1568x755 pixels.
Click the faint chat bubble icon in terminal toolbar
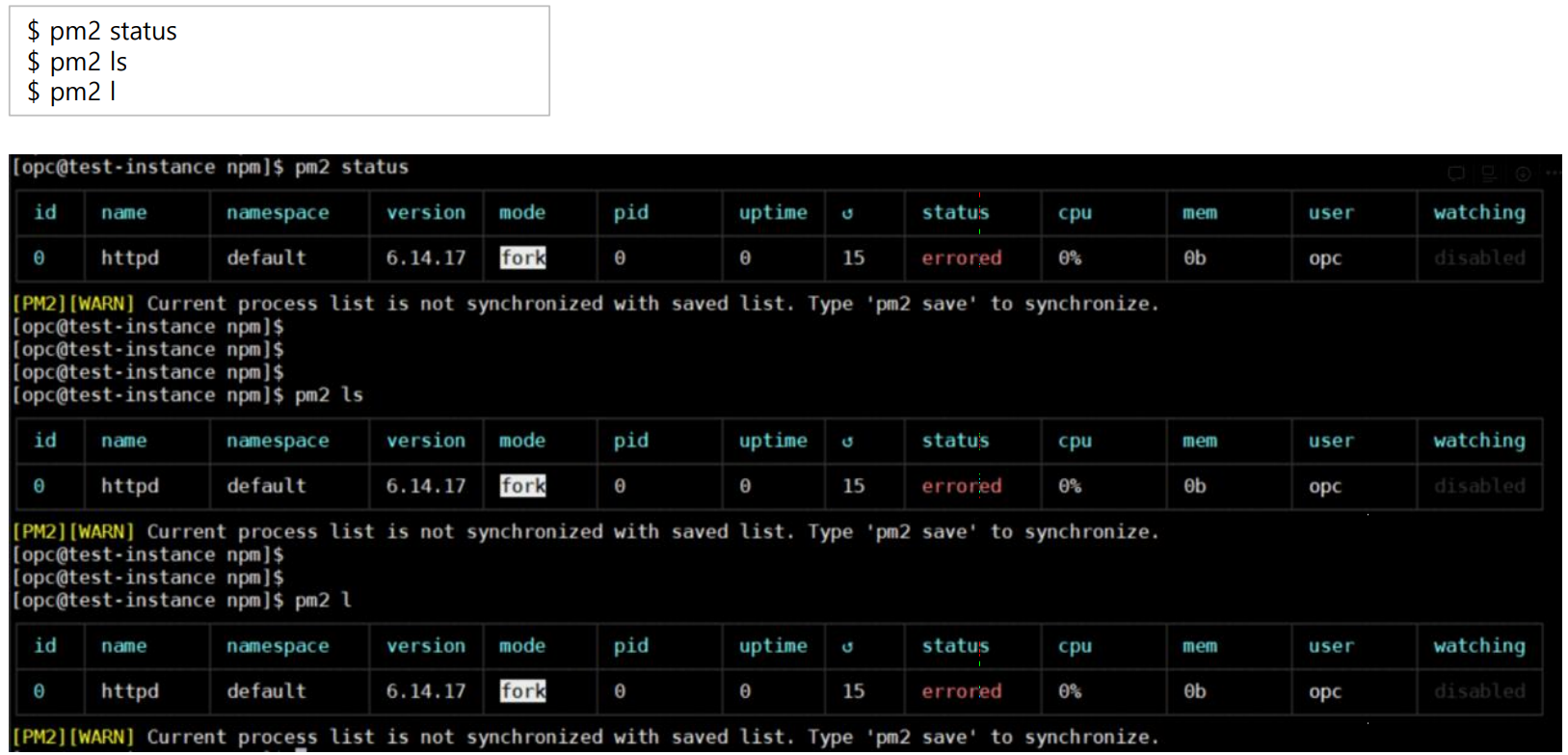(x=1456, y=174)
